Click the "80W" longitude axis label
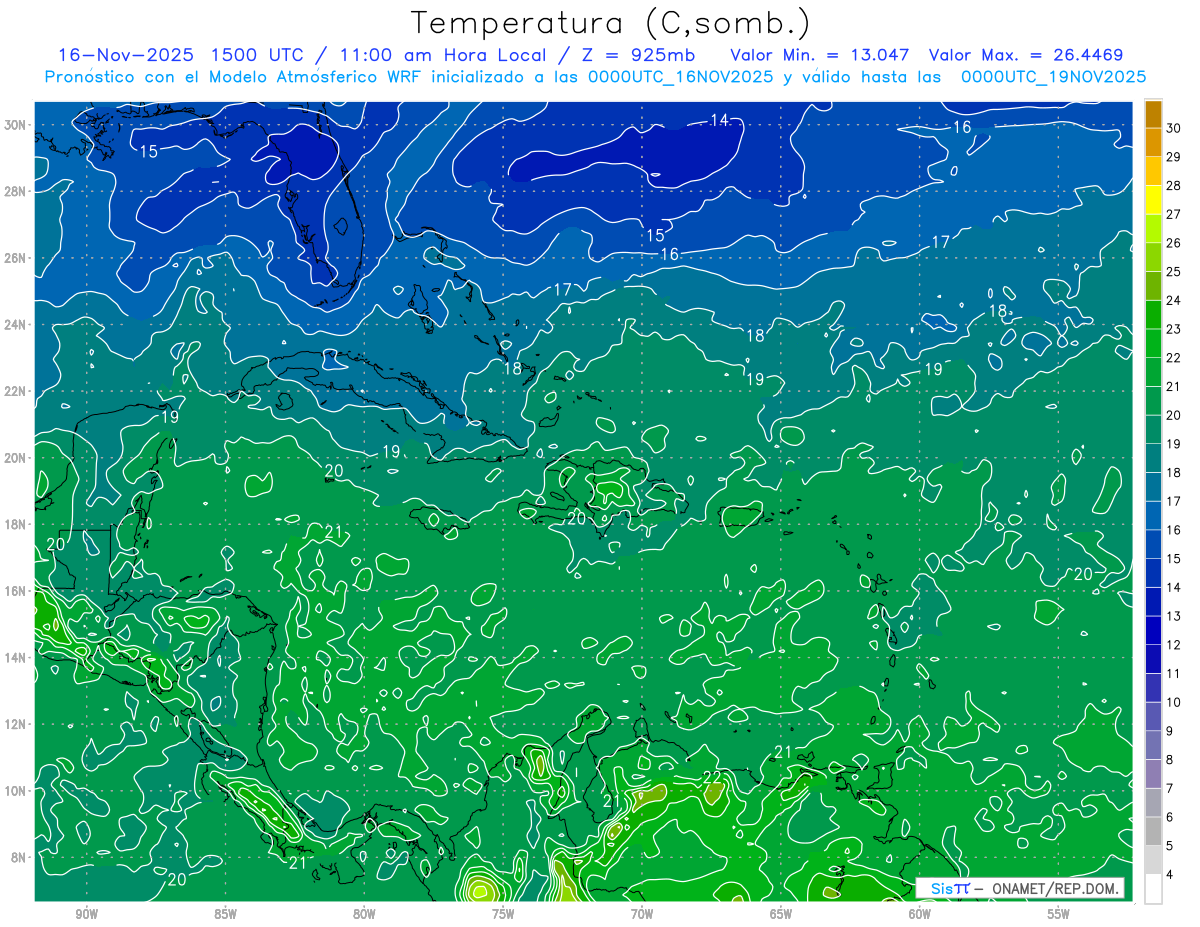1200x927 pixels. click(x=364, y=914)
